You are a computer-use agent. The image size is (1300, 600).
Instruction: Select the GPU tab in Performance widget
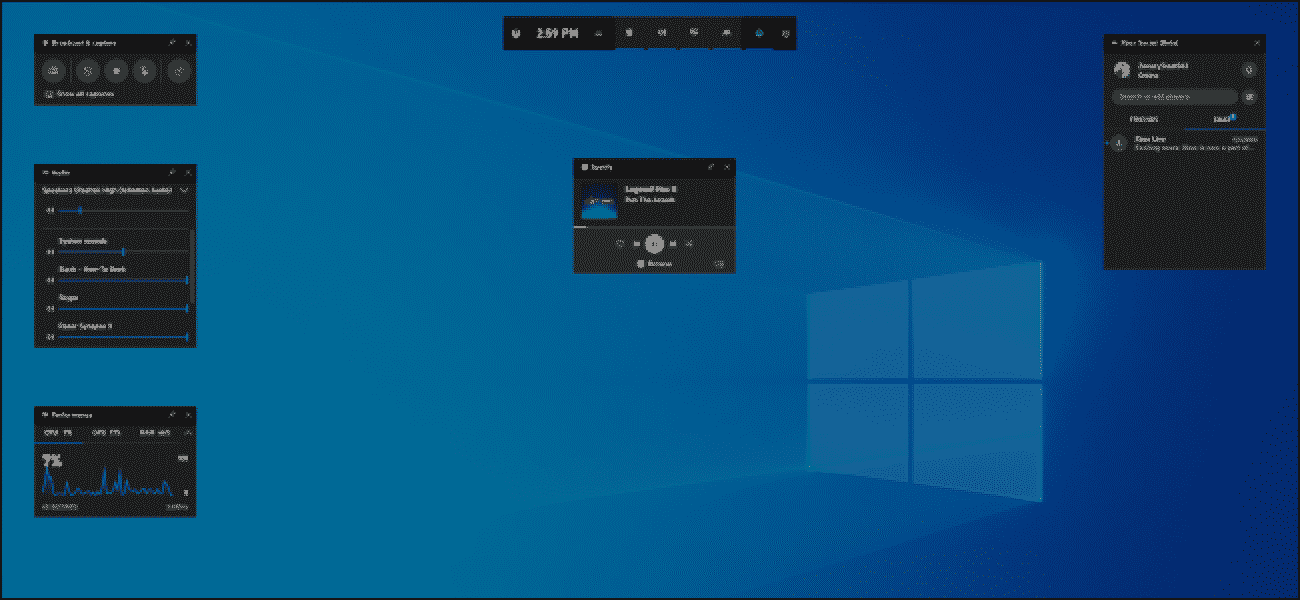pos(105,433)
